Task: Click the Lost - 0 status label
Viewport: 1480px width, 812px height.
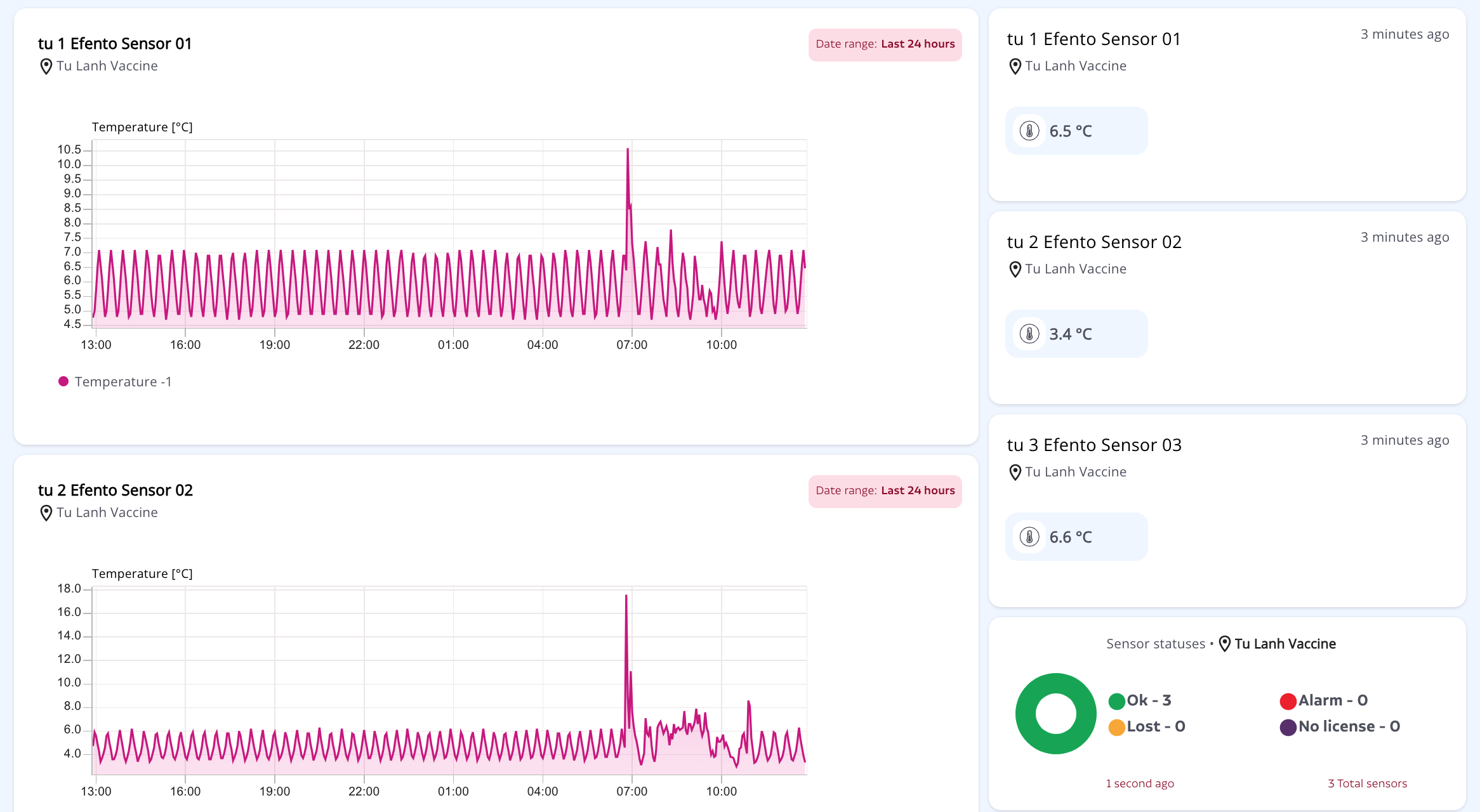Action: pos(1156,726)
